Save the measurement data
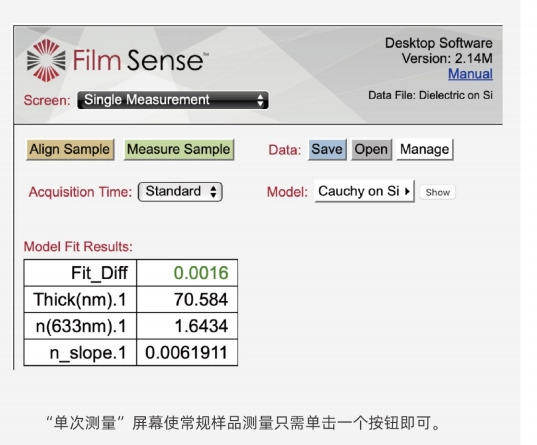Image resolution: width=537 pixels, height=445 pixels. click(x=327, y=149)
